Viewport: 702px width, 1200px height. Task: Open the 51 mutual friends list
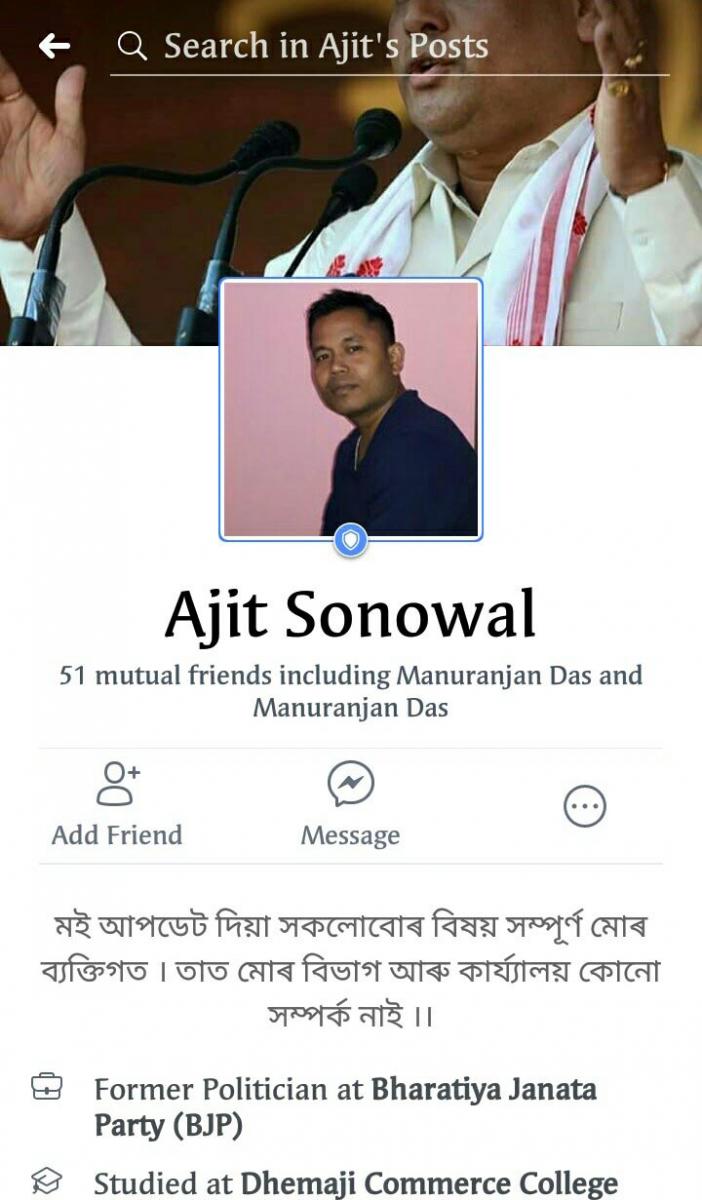[x=351, y=691]
